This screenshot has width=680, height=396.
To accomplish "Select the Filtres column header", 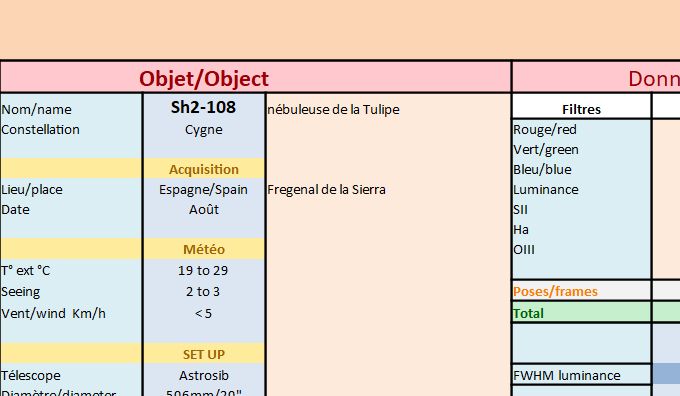I will click(581, 107).
